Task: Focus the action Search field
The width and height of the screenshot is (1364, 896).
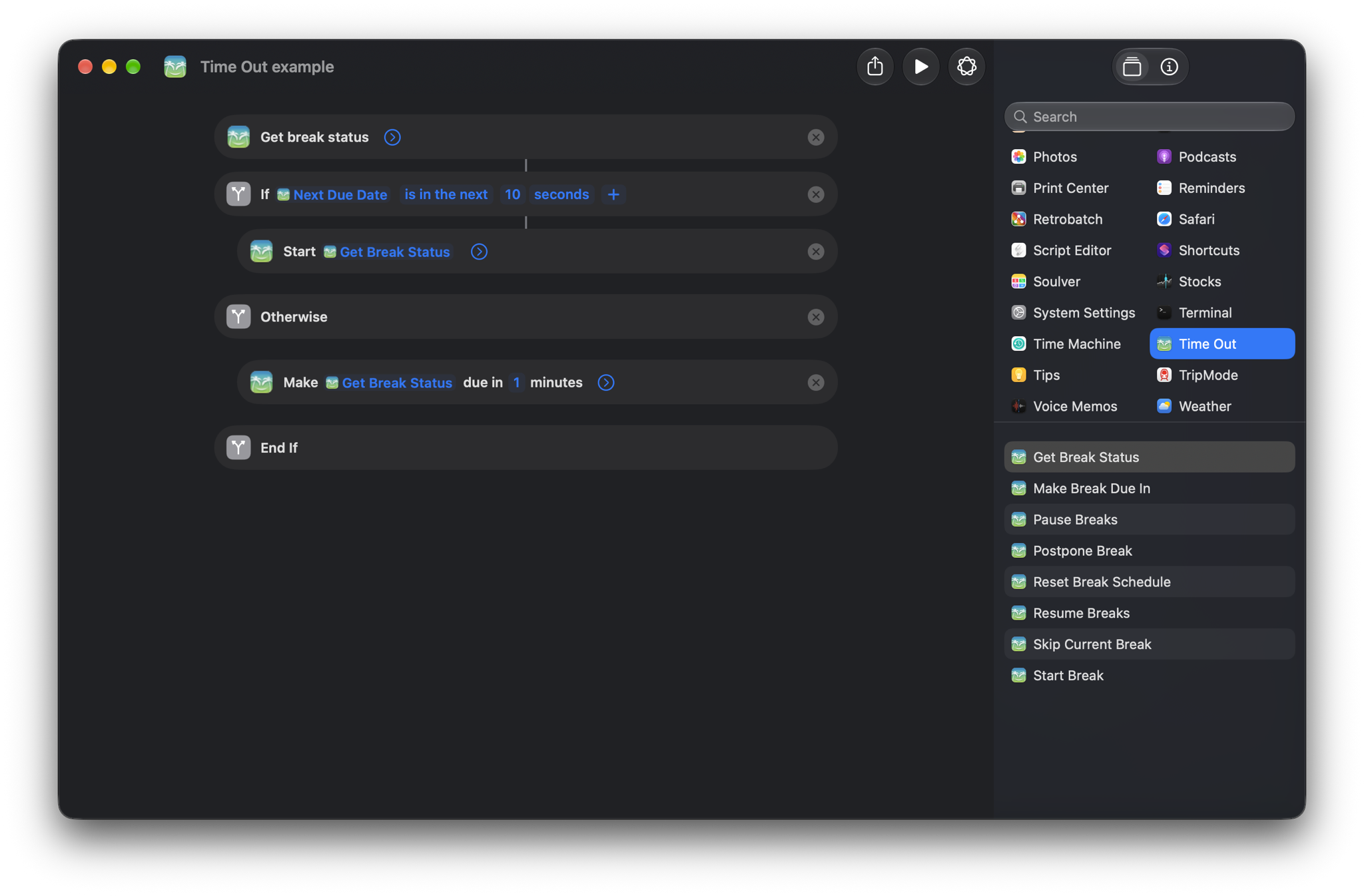Action: [x=1149, y=116]
